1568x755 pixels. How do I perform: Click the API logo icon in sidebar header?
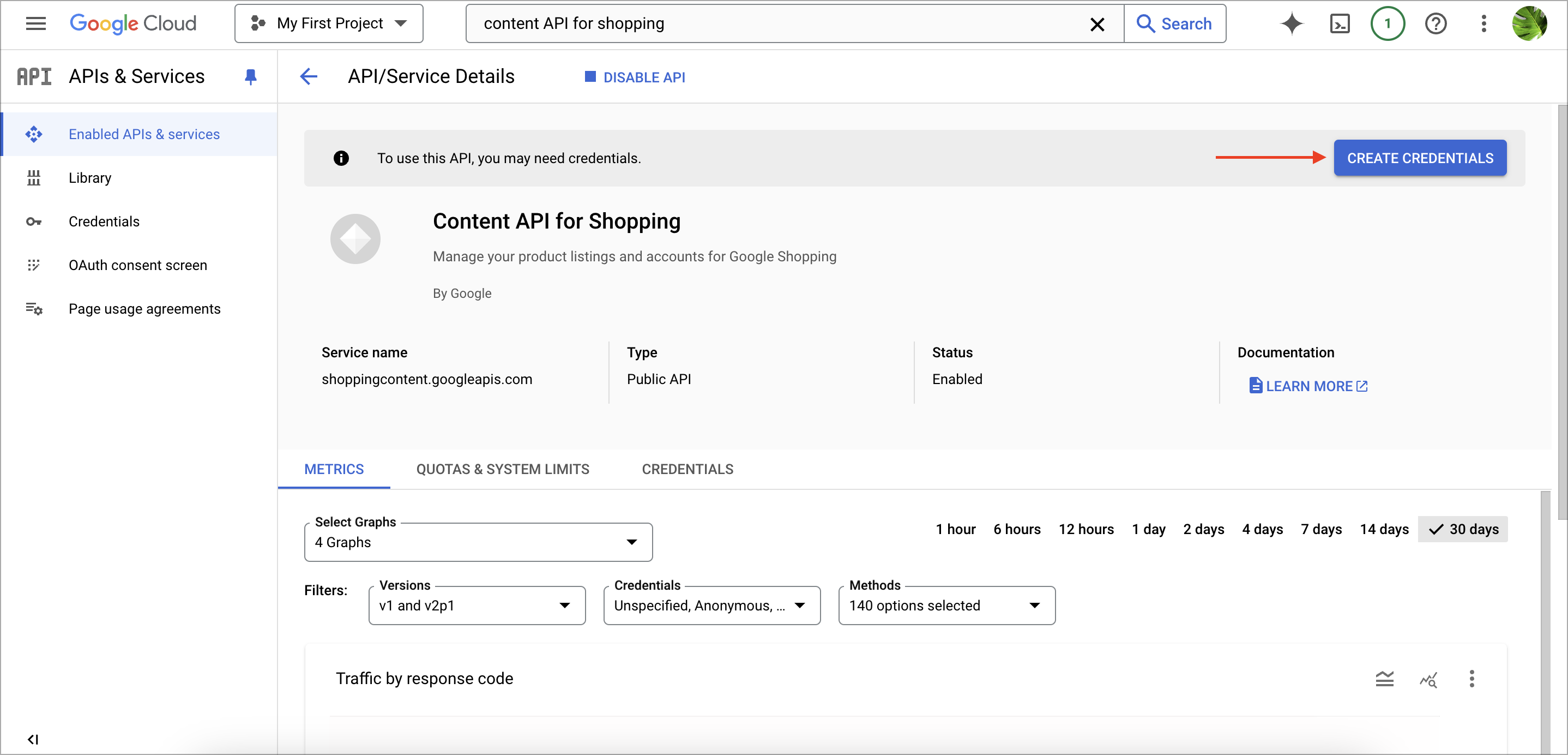[x=34, y=77]
